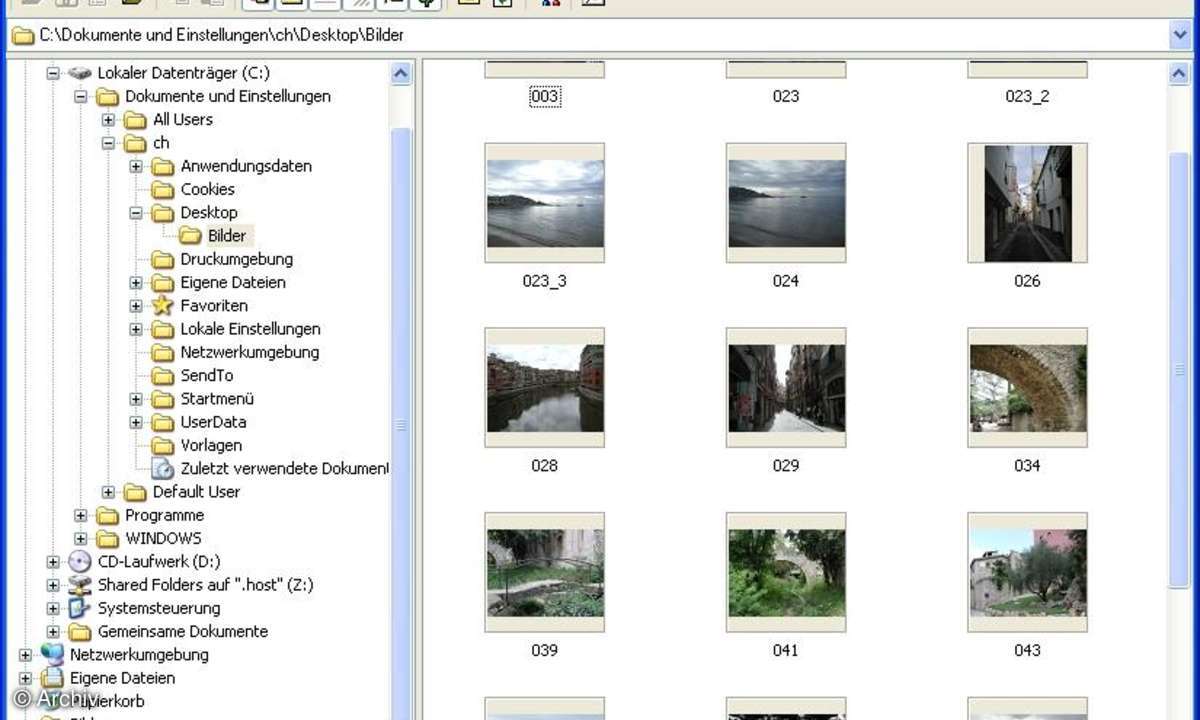Select the Startmenü folder label
The width and height of the screenshot is (1200, 720).
click(x=217, y=399)
